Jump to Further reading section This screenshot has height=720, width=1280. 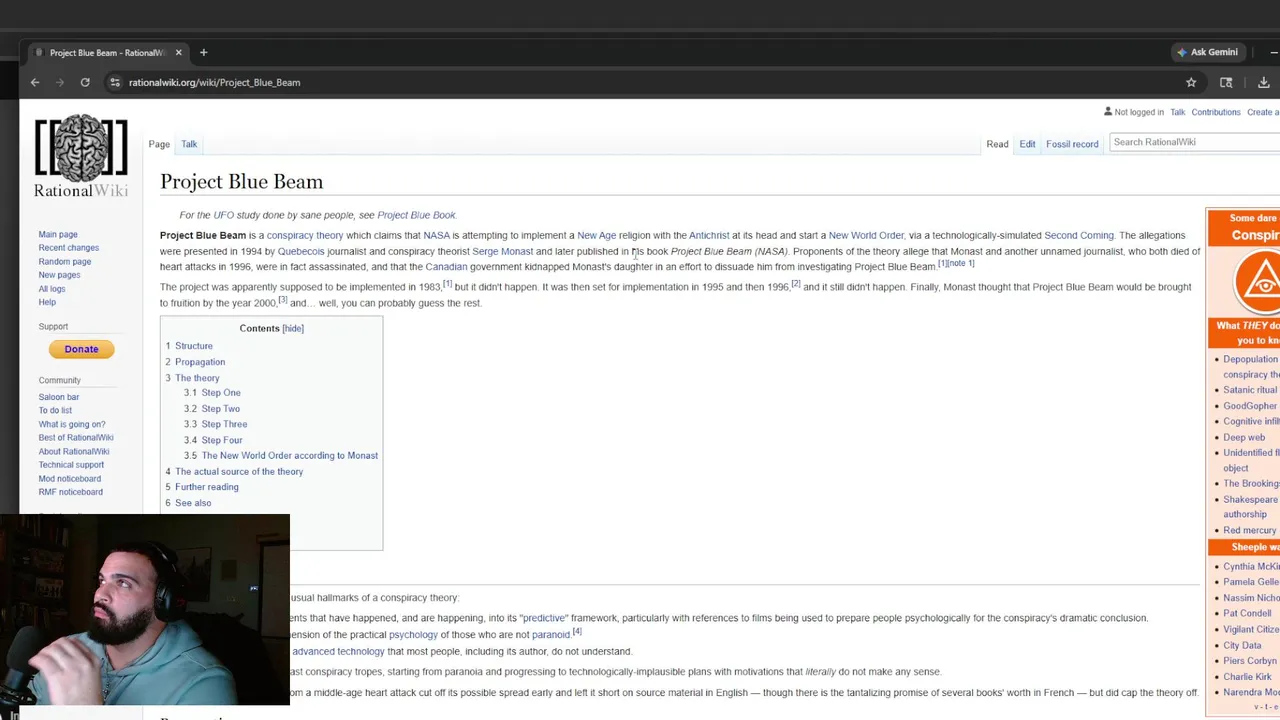click(207, 487)
